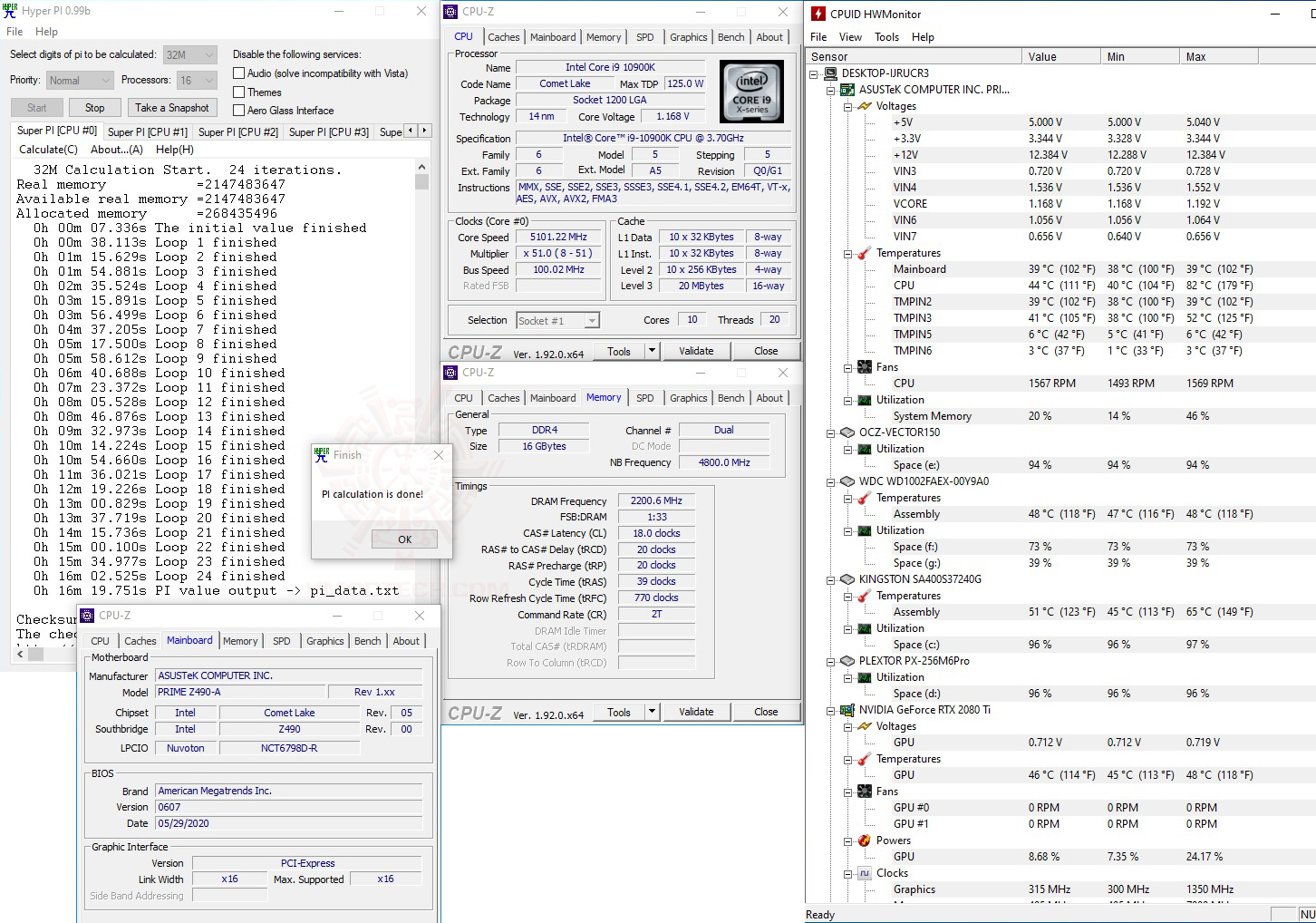The image size is (1316, 923).
Task: Click the Hyper PI icon in the title bar
Action: tap(9, 10)
